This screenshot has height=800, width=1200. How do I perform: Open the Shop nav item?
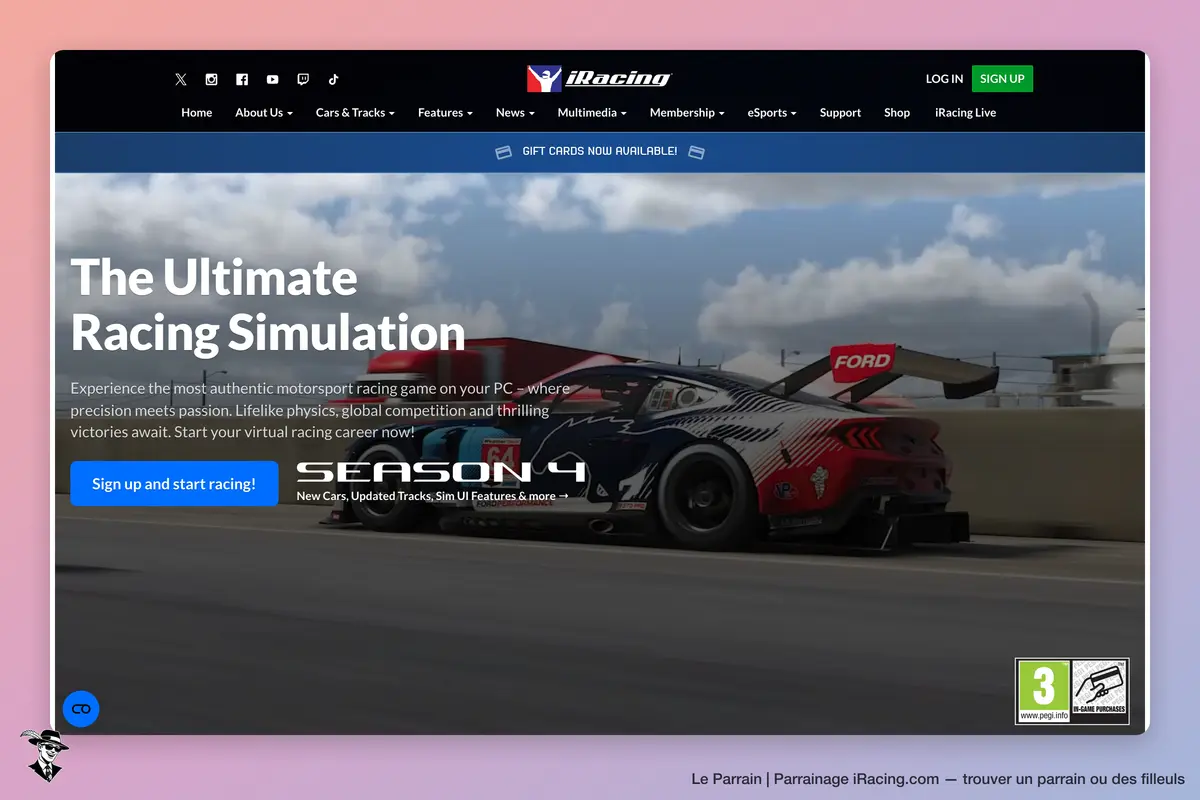[897, 113]
